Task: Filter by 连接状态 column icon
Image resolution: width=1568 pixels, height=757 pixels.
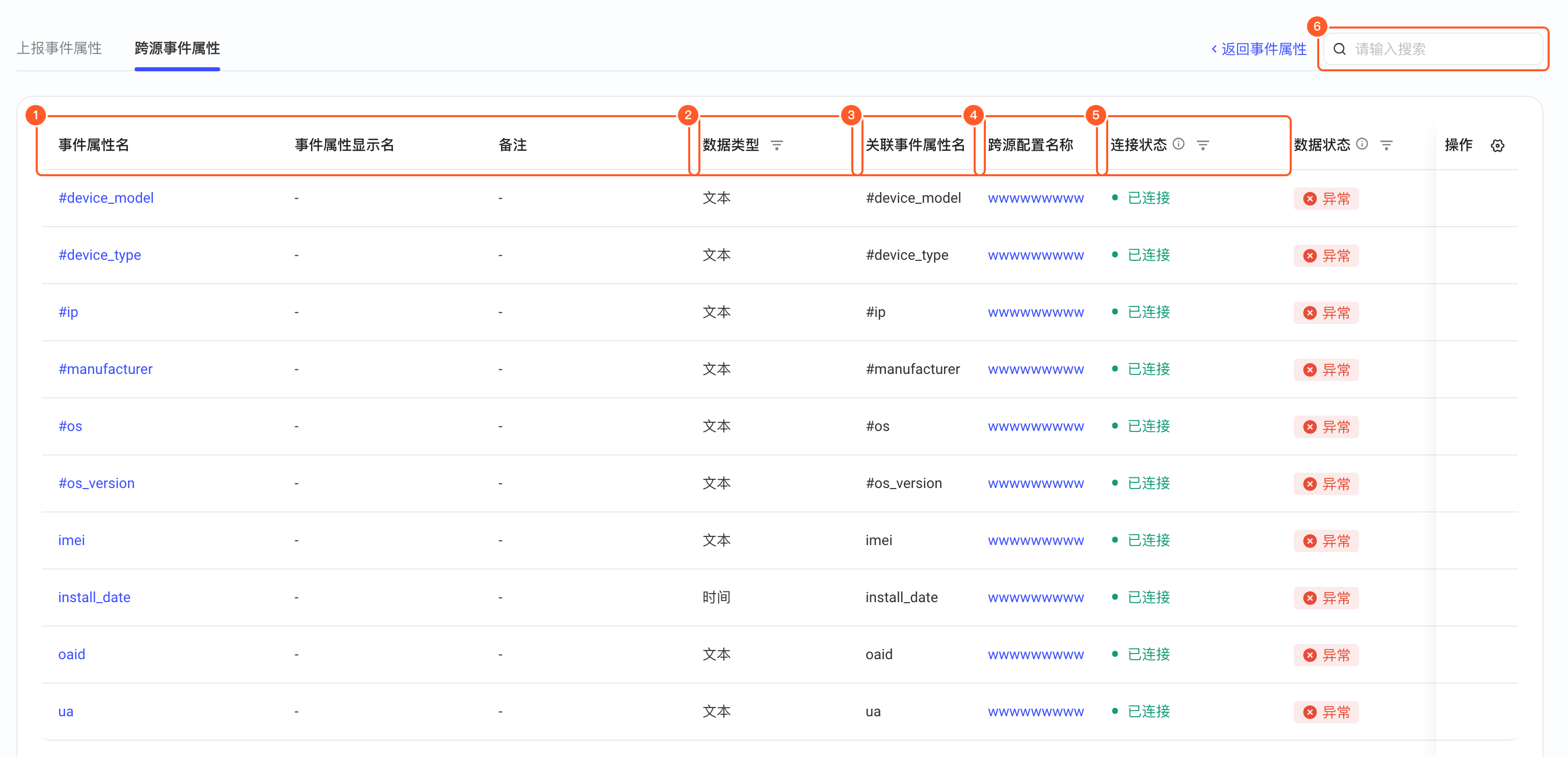Action: click(x=1203, y=145)
